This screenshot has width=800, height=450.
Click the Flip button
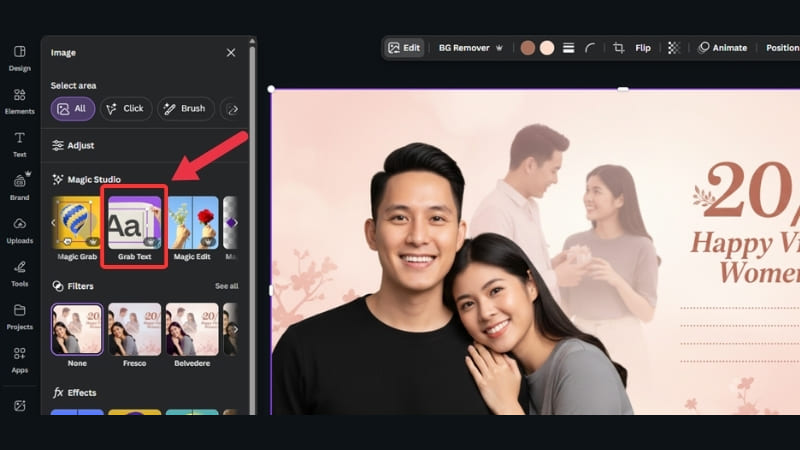pyautogui.click(x=643, y=48)
